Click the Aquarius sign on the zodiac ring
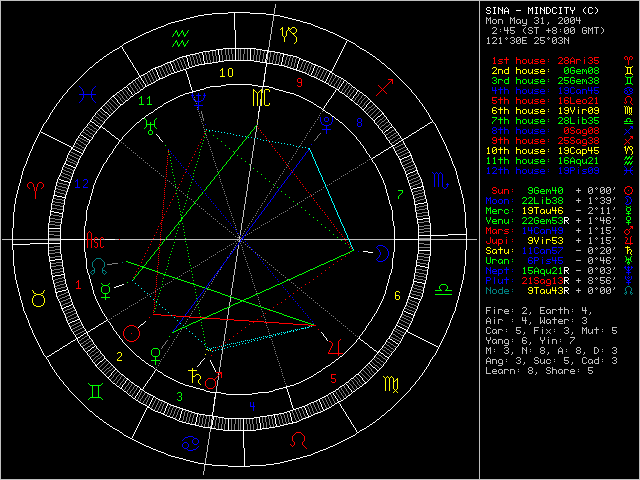The image size is (640, 480). [183, 39]
